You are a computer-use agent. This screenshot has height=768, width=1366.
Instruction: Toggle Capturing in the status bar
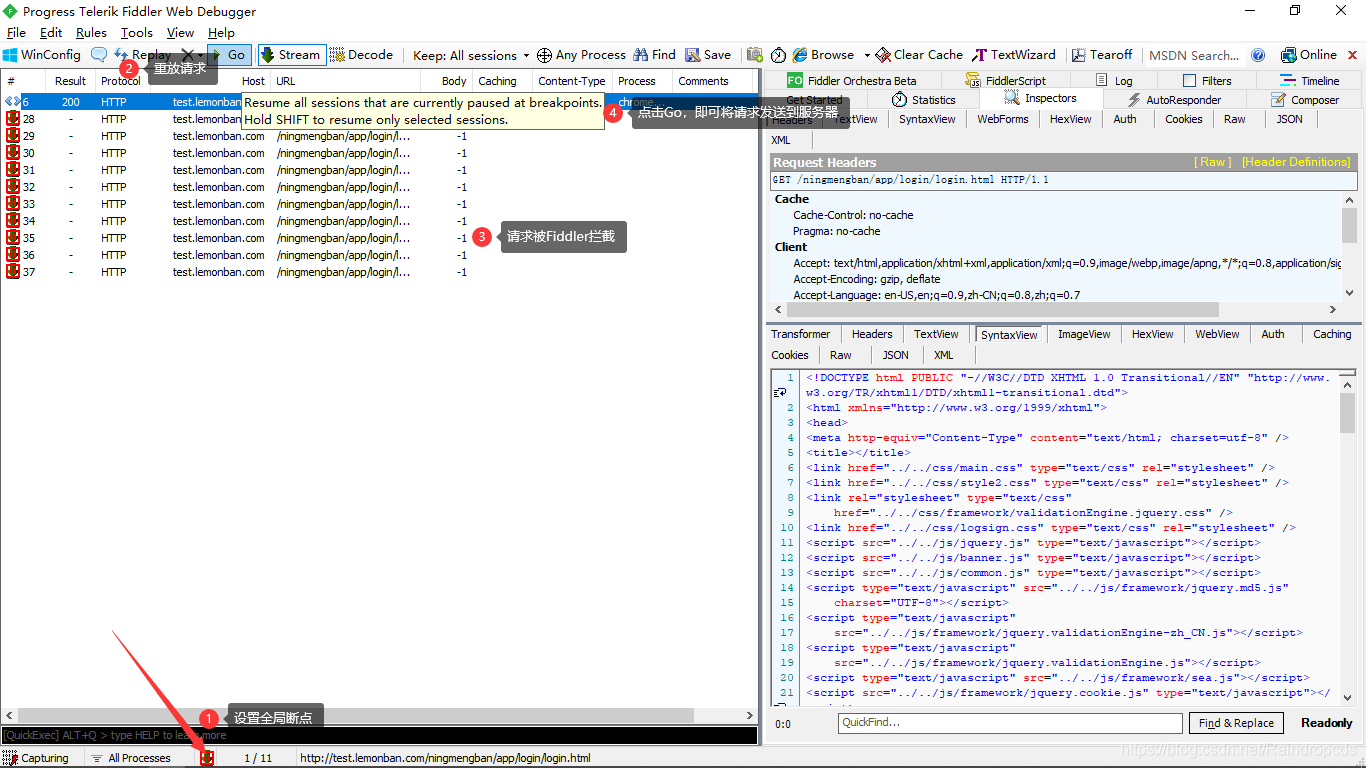(36, 758)
